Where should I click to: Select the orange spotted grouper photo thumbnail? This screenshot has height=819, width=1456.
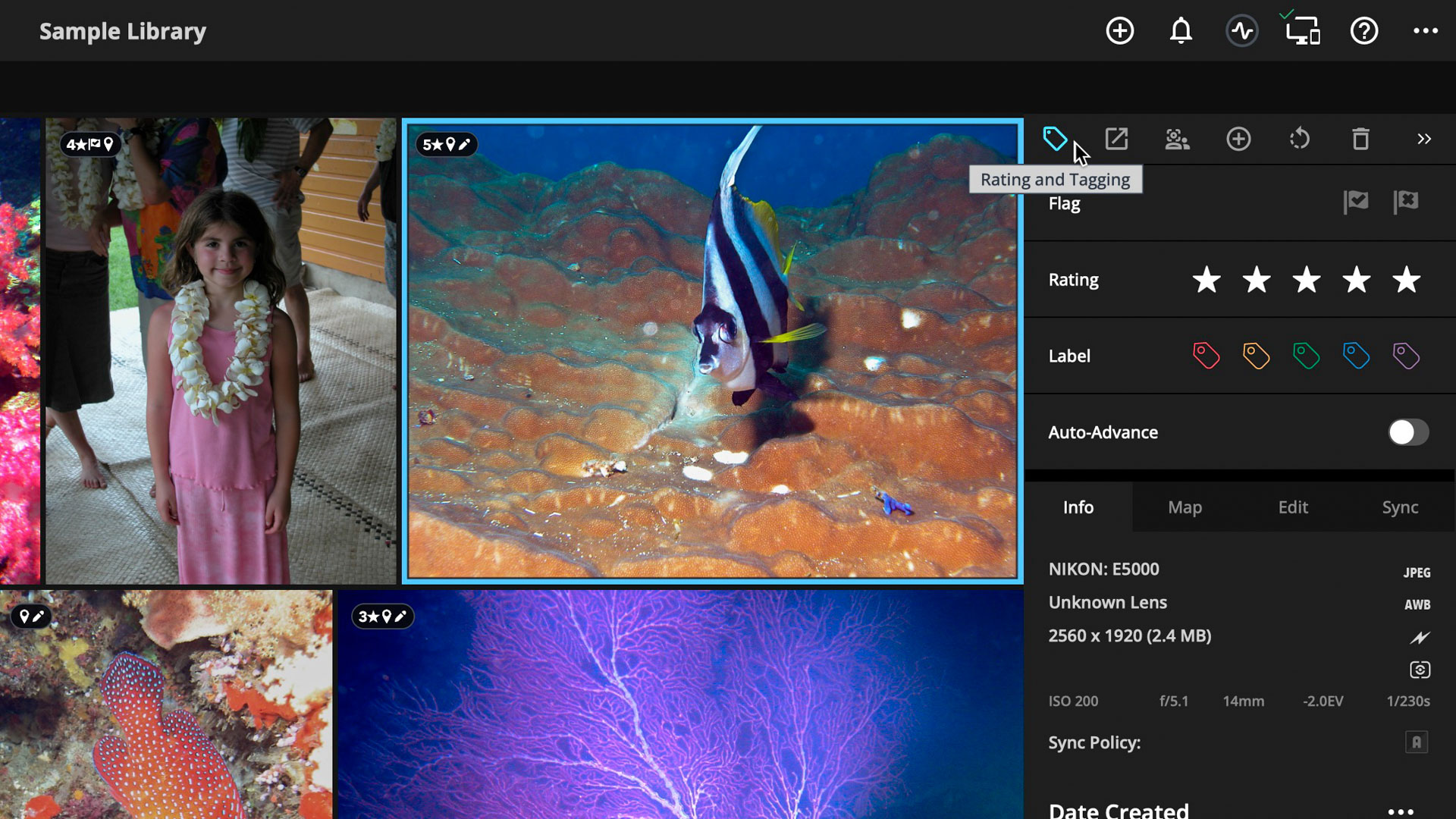point(166,704)
